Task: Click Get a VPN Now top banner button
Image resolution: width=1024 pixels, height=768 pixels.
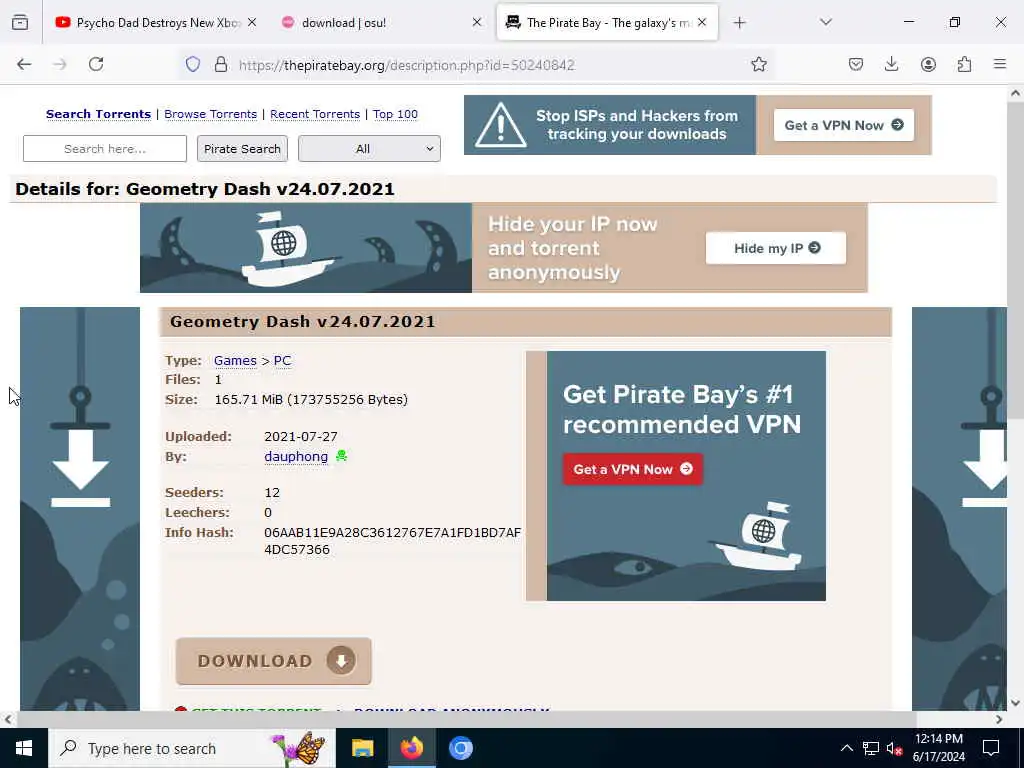Action: click(844, 125)
